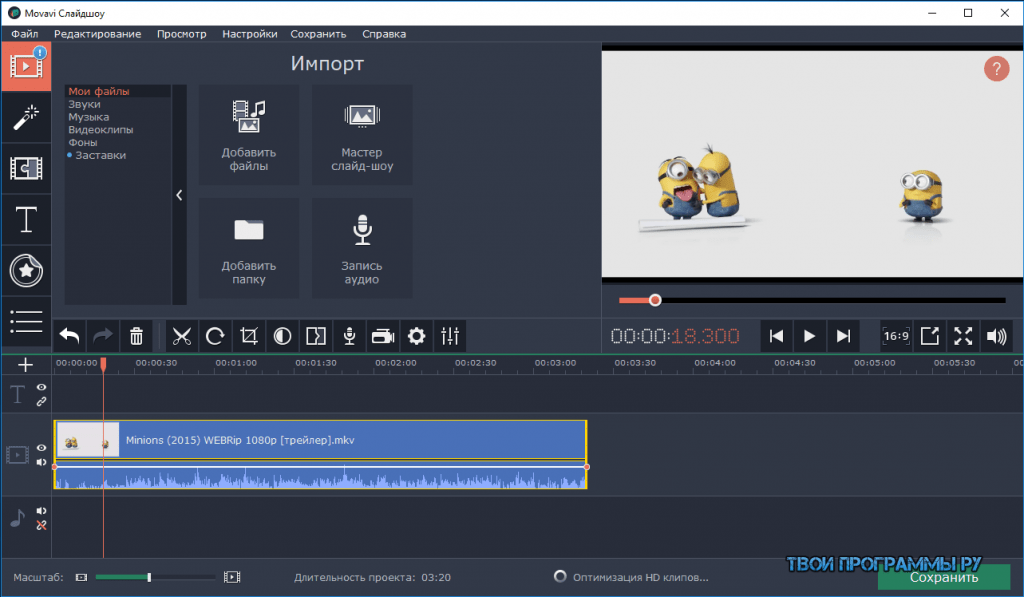
Task: Click the 00:00:18.300 timecode field
Action: tap(675, 336)
